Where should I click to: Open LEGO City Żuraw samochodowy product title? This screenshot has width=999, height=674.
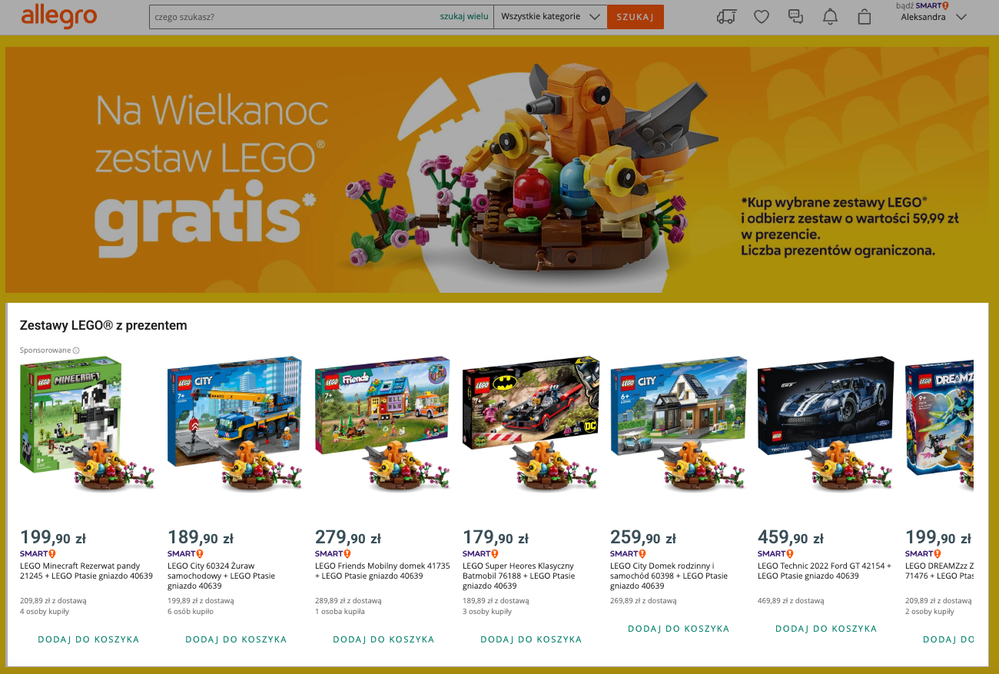click(222, 576)
